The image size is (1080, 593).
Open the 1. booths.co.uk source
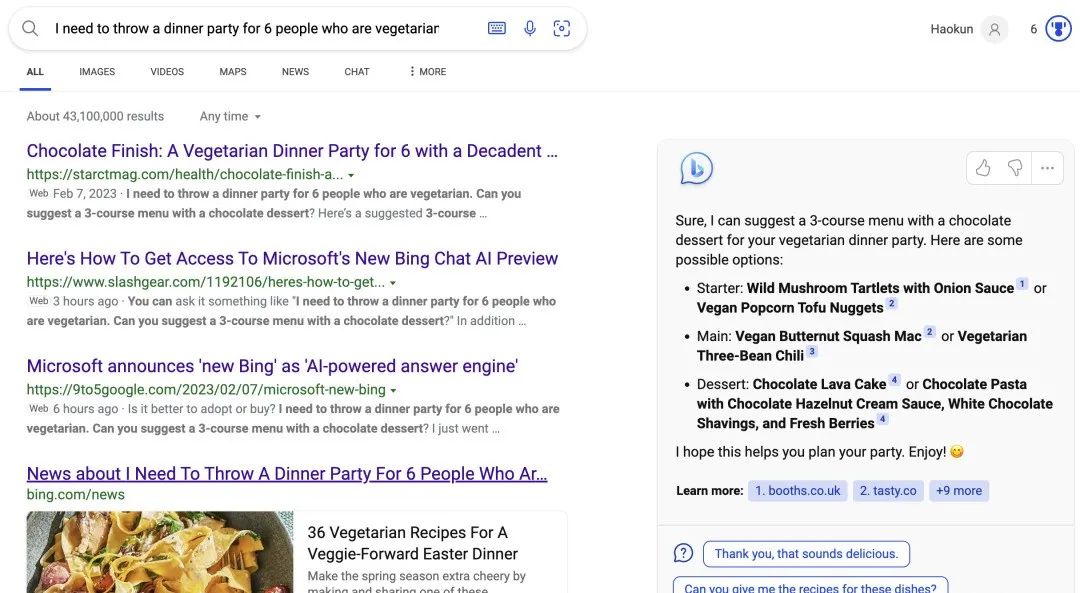click(x=798, y=490)
